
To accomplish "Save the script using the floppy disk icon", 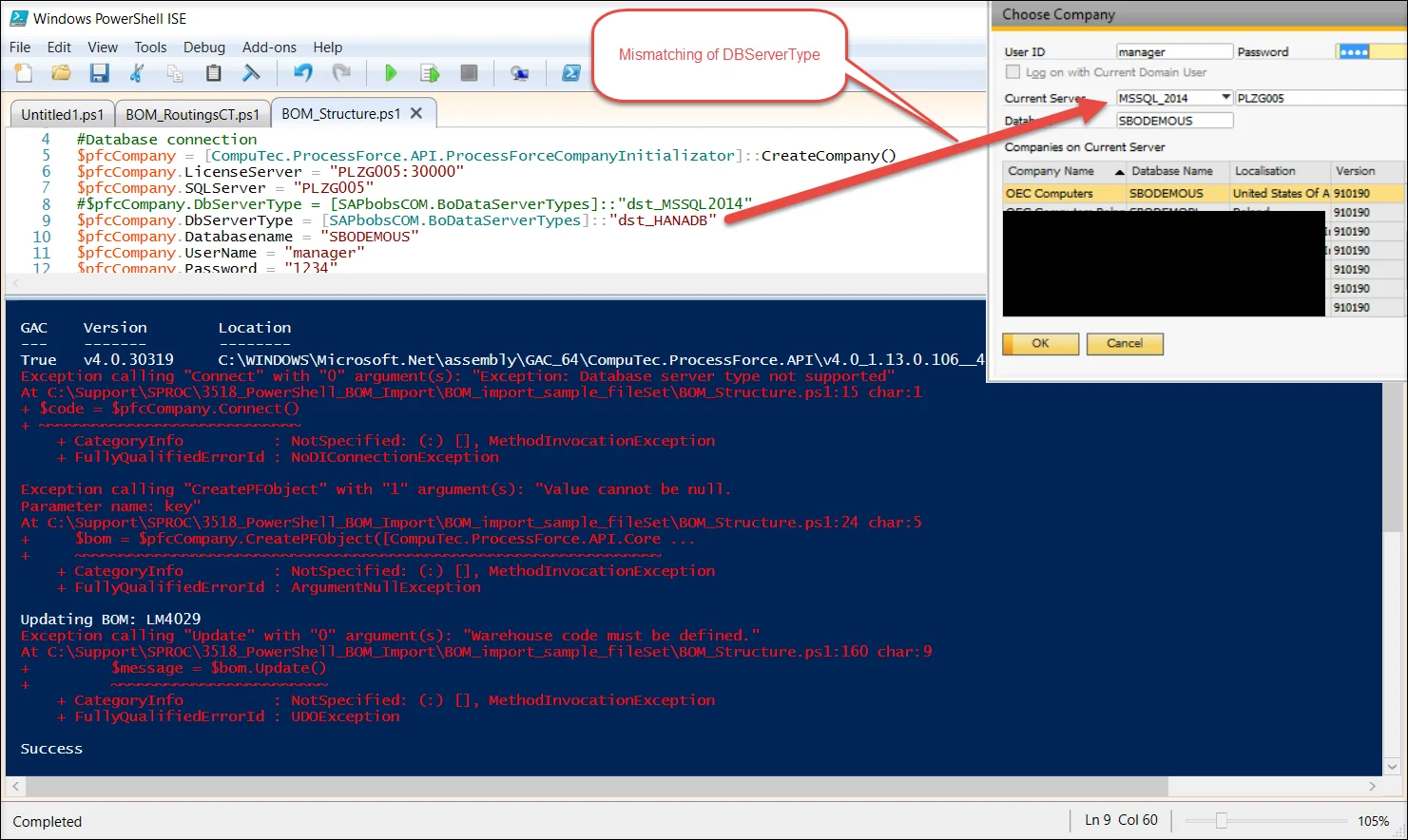I will tap(99, 73).
